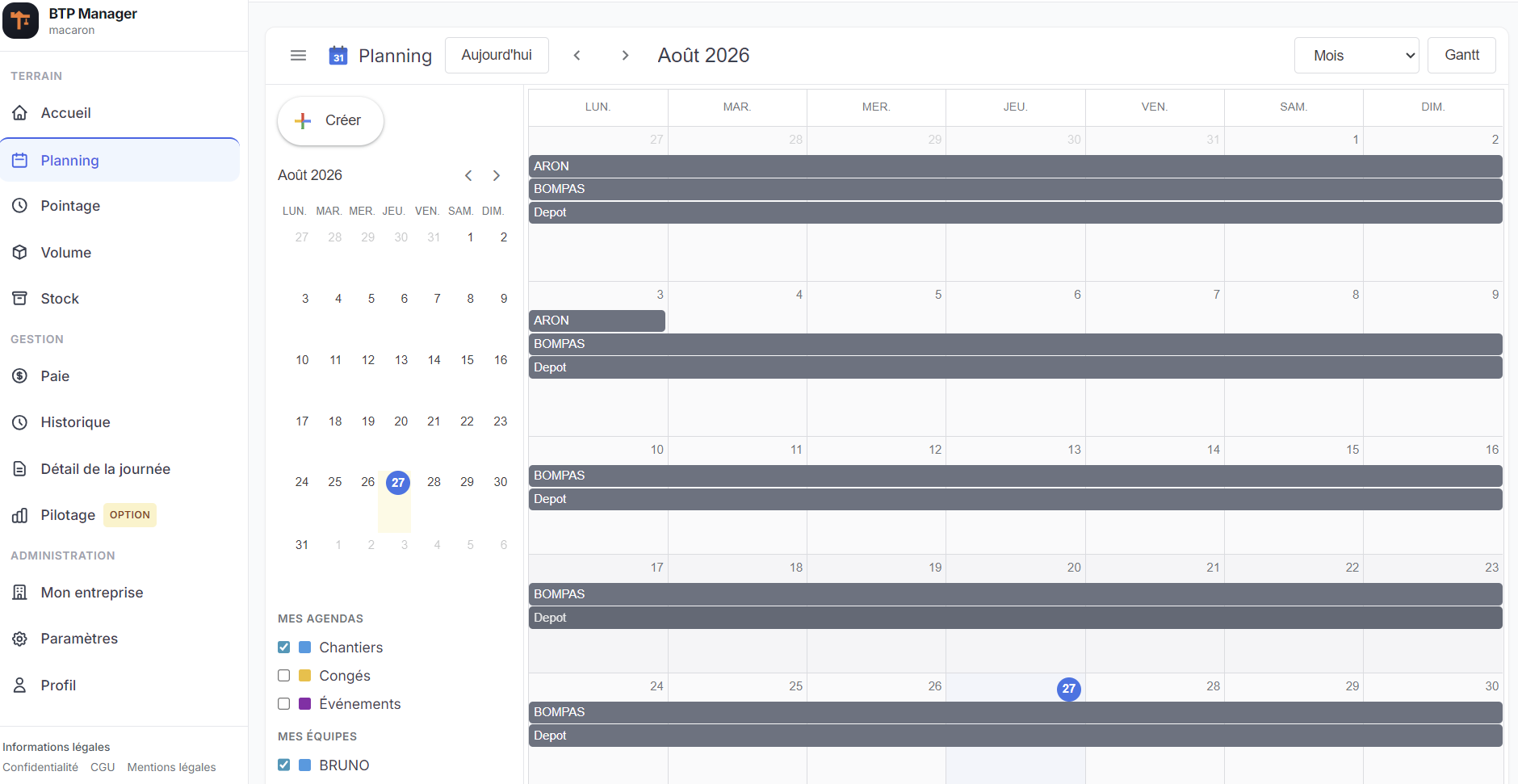
Task: Click the Détail de la journée document icon
Action: tap(20, 469)
